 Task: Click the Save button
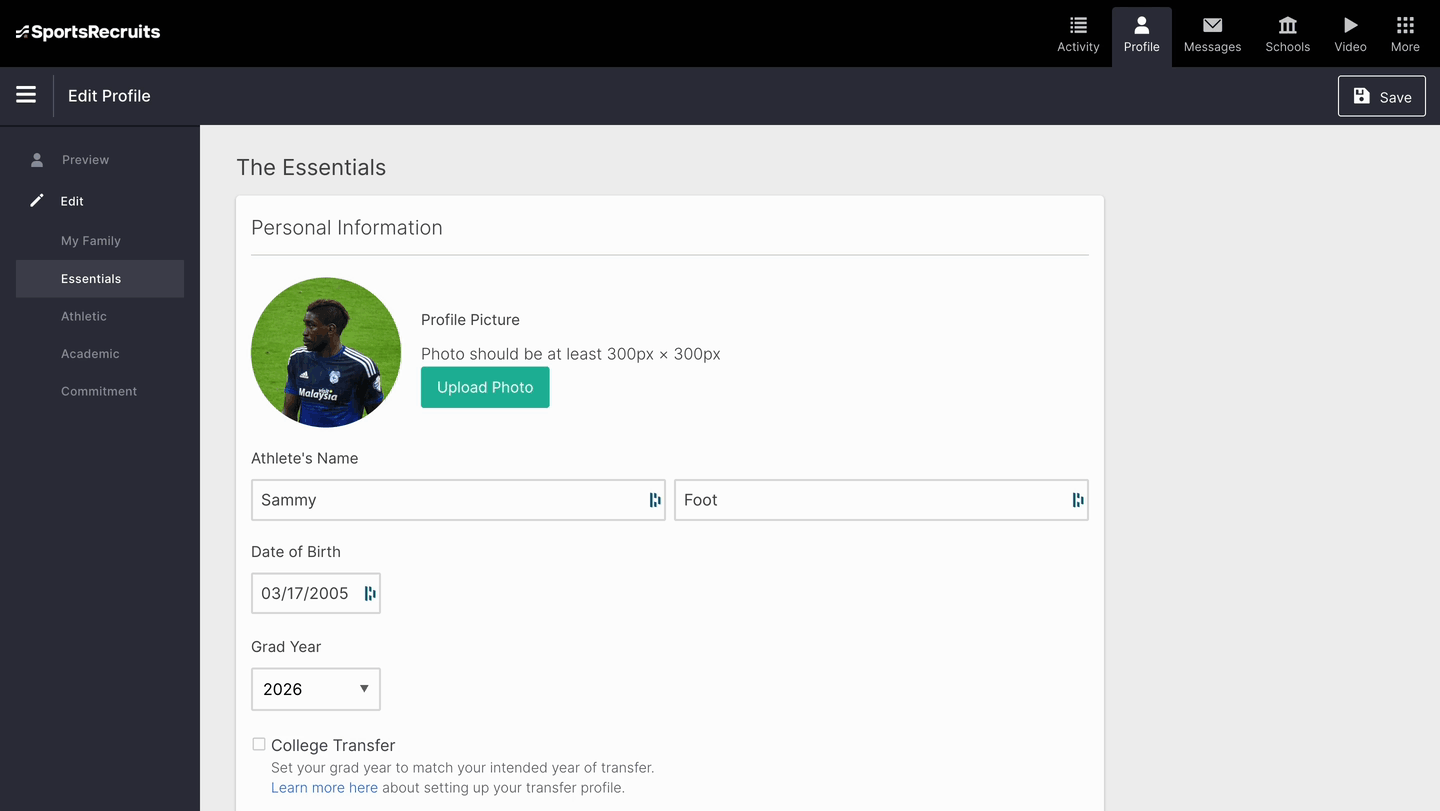point(1381,96)
